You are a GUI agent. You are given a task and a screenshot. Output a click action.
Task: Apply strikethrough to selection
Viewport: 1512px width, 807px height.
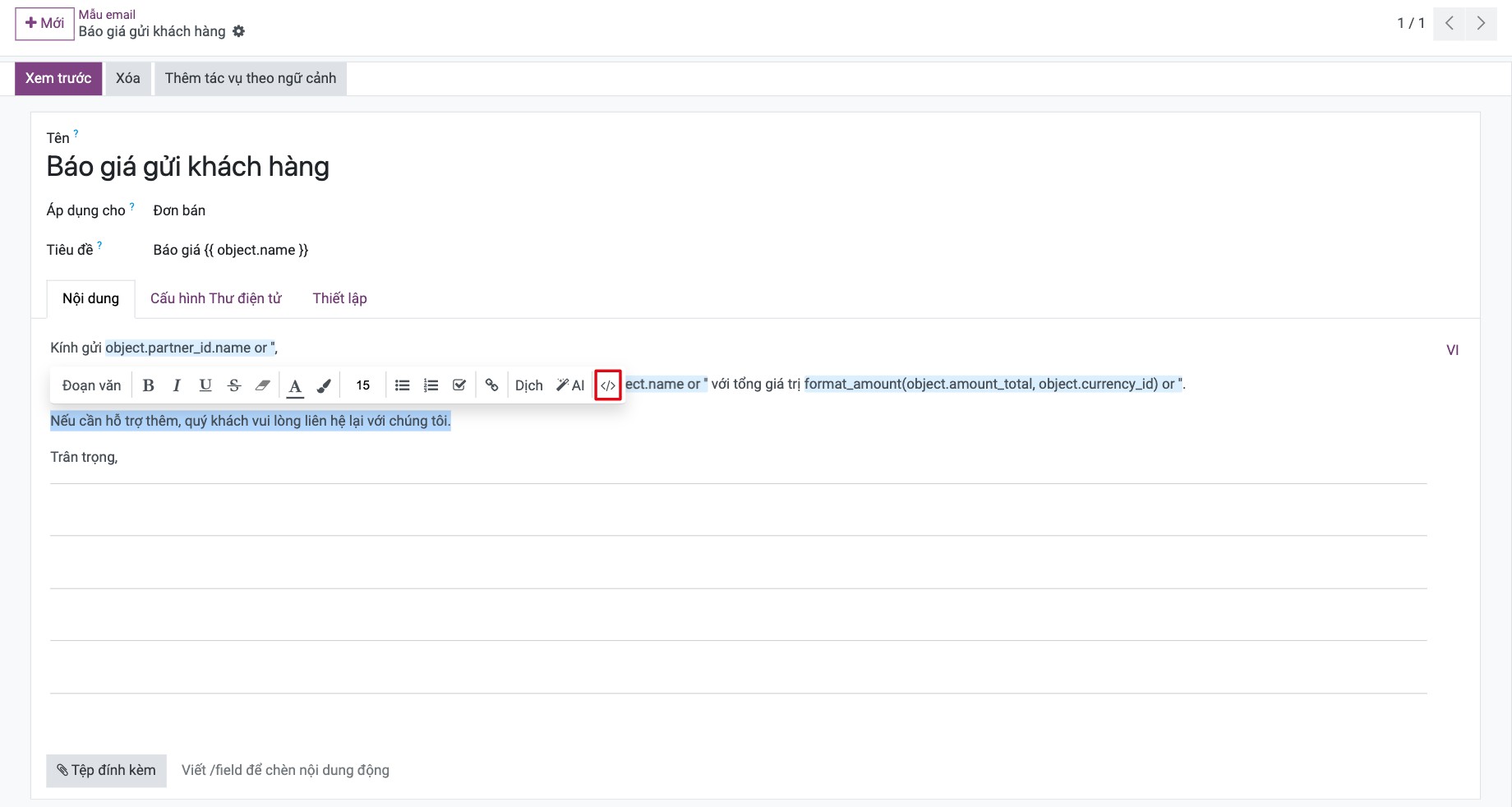[234, 385]
